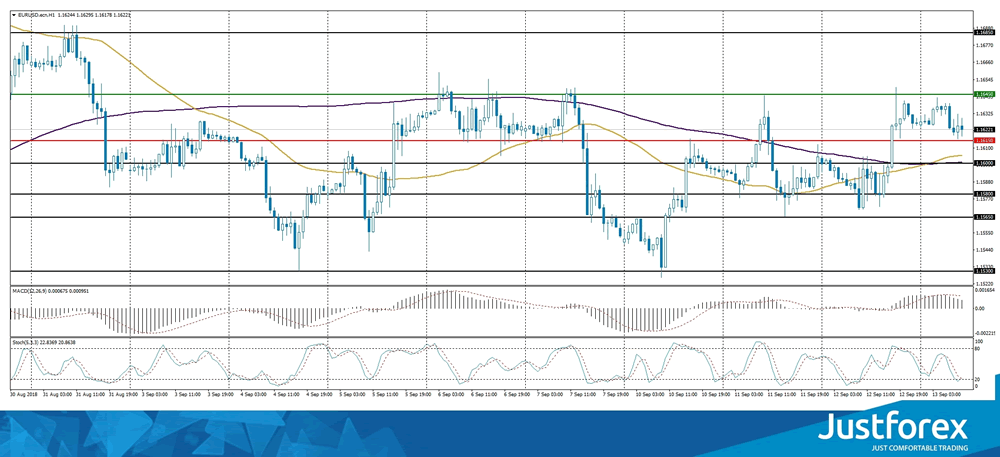Click the 1.16770 price scale value
This screenshot has width=1000, height=457.
point(985,46)
